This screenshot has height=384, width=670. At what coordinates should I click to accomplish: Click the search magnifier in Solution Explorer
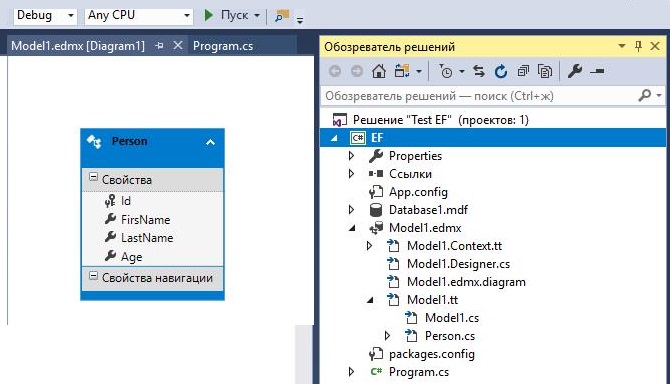(x=644, y=95)
